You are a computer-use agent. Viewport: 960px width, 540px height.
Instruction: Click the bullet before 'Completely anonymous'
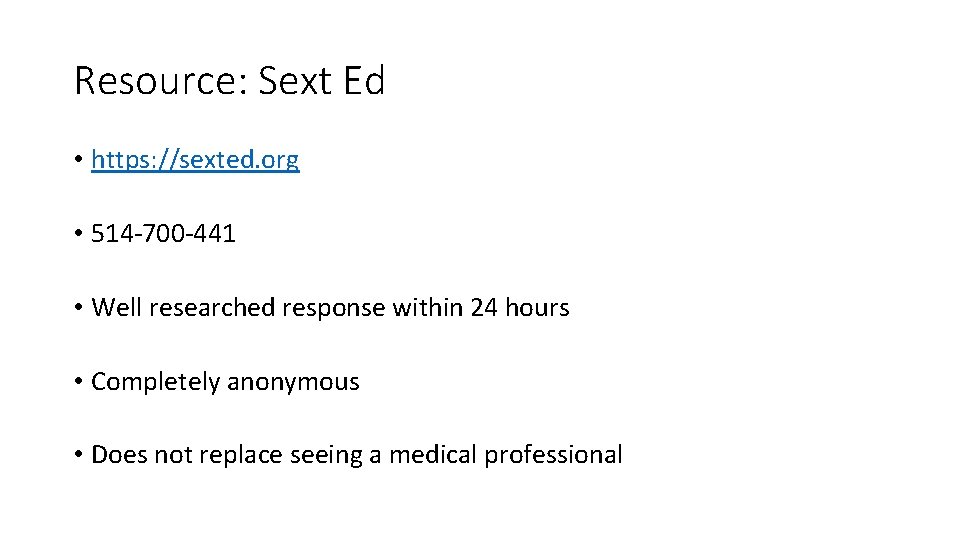tap(78, 382)
